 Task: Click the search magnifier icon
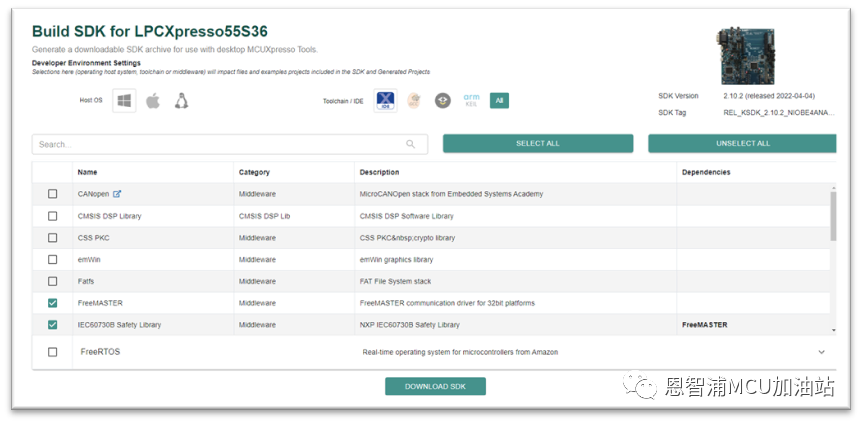(411, 144)
